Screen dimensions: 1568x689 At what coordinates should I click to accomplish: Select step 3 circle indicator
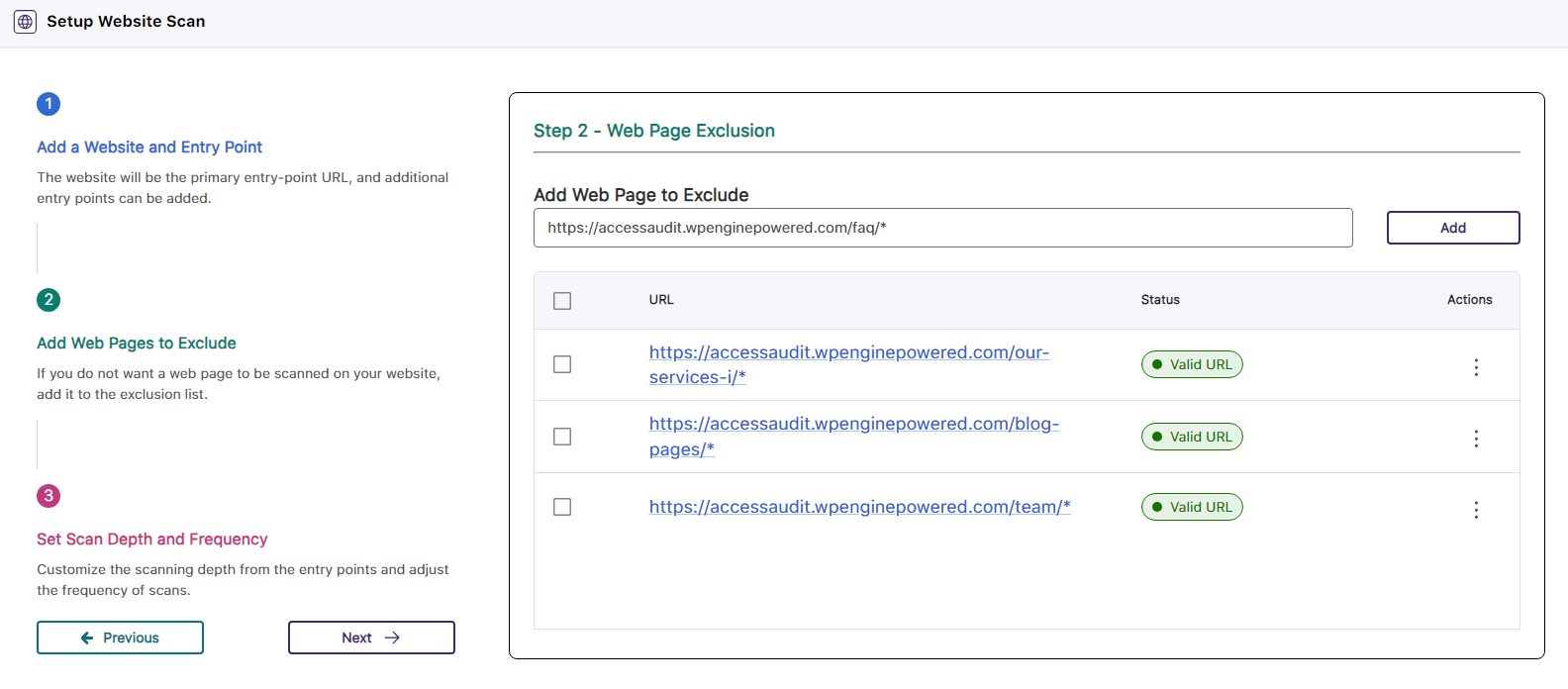[49, 496]
